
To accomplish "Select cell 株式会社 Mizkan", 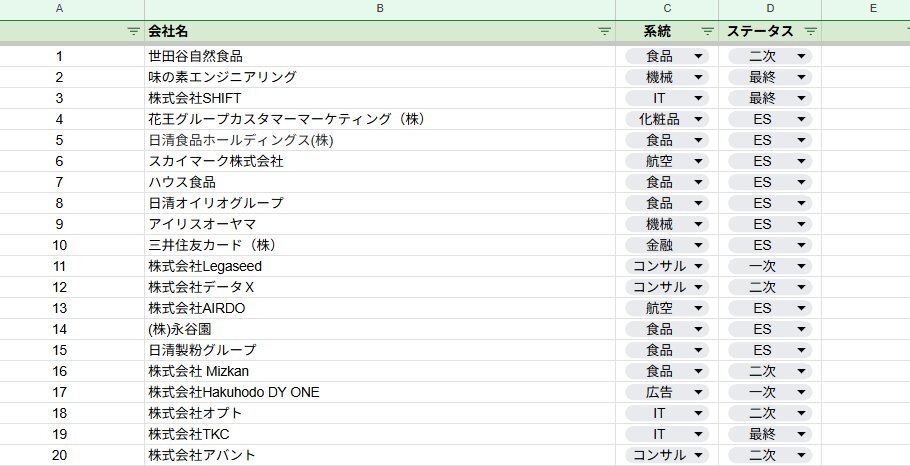I will 380,371.
